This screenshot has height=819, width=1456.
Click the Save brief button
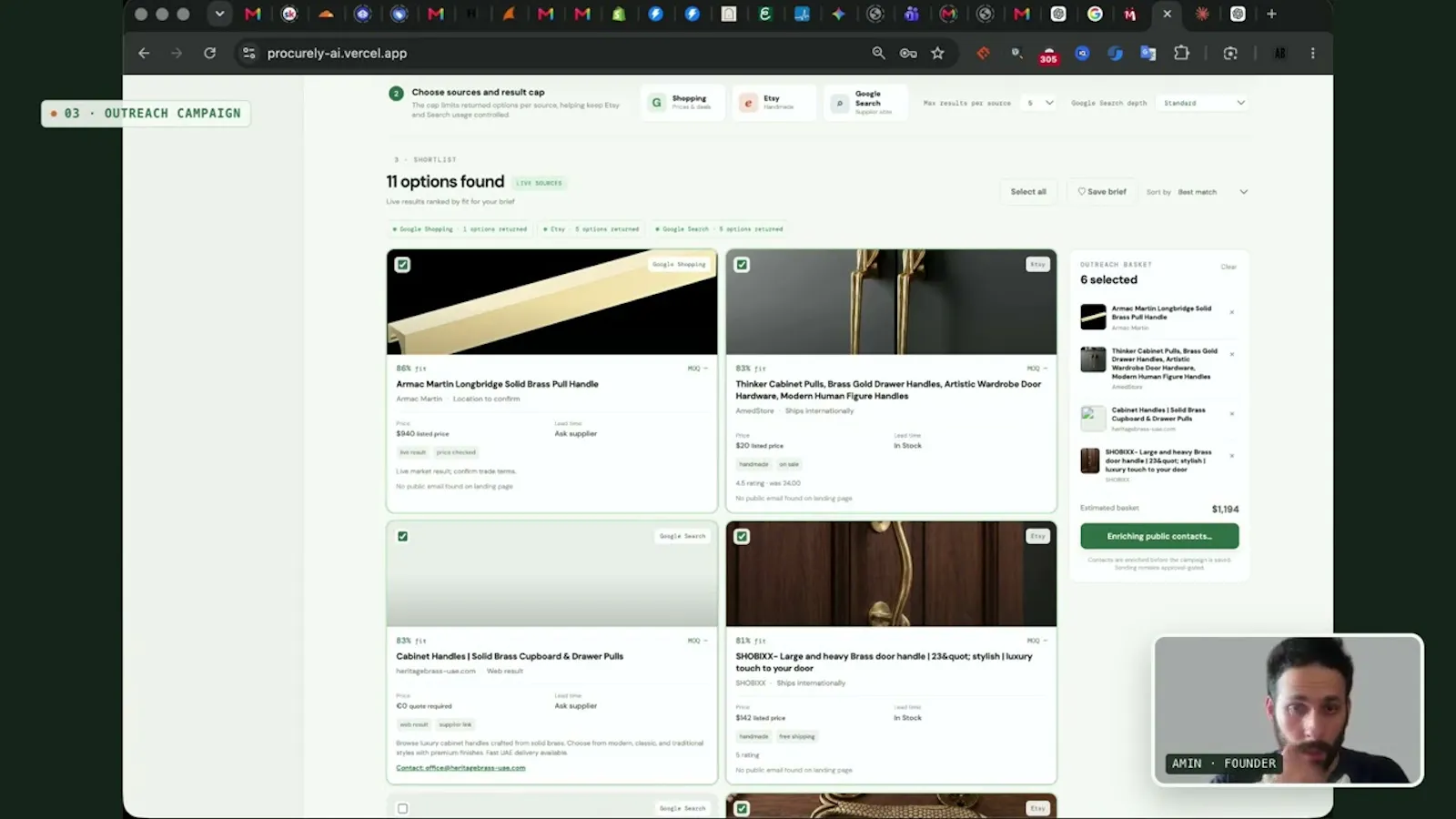pyautogui.click(x=1102, y=192)
